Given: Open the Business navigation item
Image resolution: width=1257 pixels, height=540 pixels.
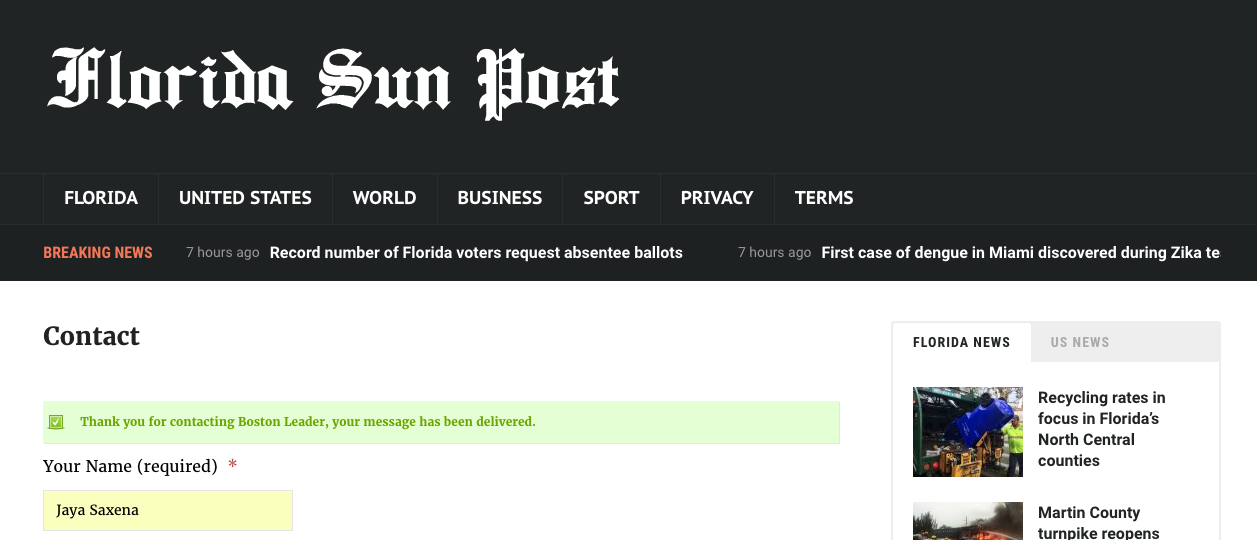Looking at the screenshot, I should tap(499, 198).
